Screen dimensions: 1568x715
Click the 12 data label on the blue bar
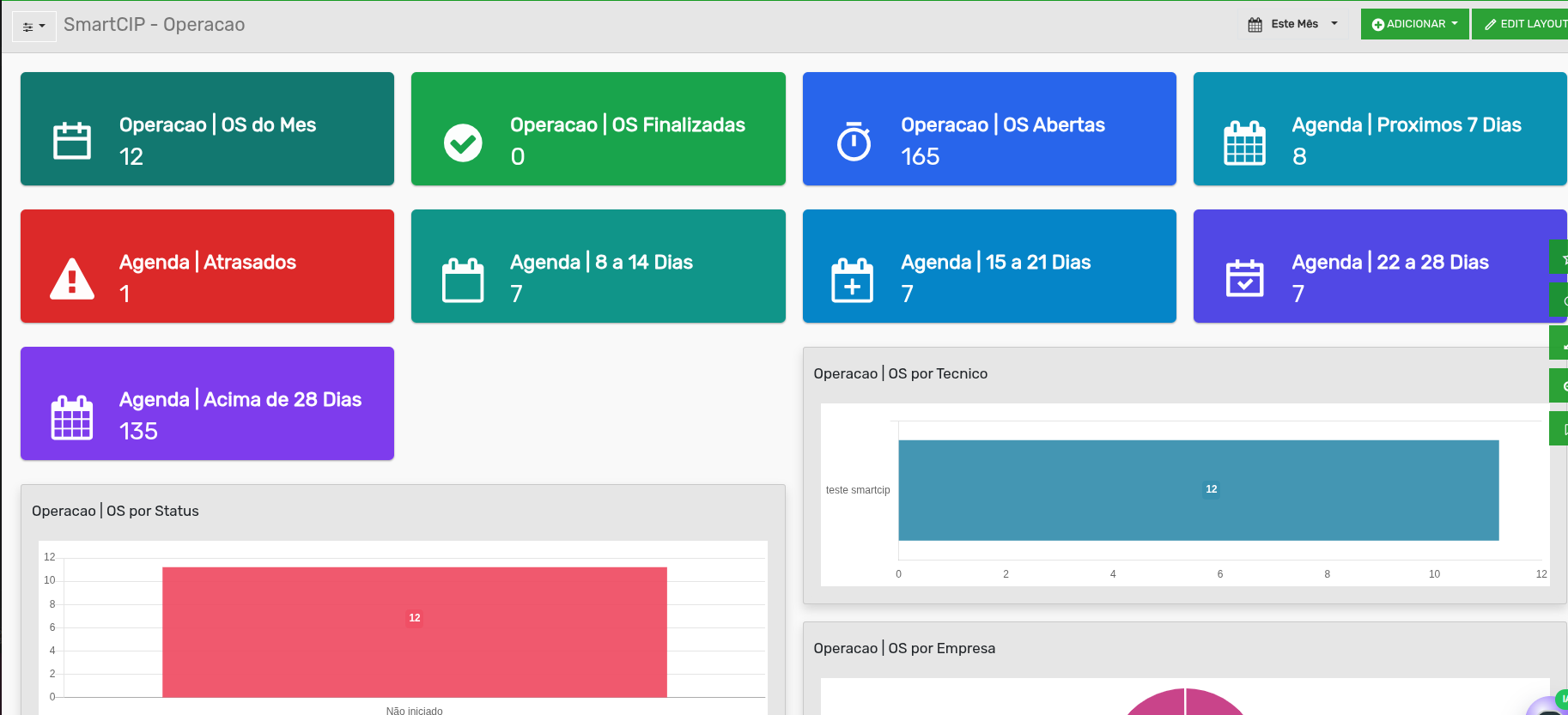(x=1212, y=489)
